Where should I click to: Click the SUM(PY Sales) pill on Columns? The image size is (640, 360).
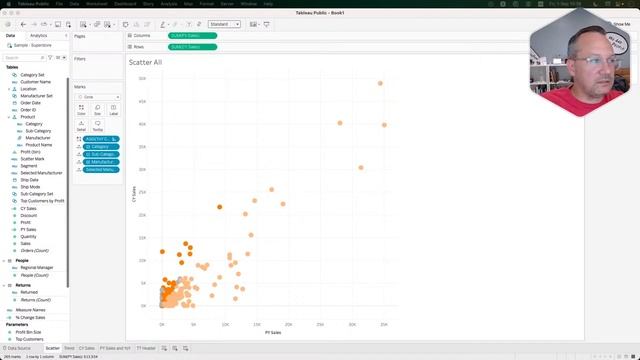click(192, 36)
